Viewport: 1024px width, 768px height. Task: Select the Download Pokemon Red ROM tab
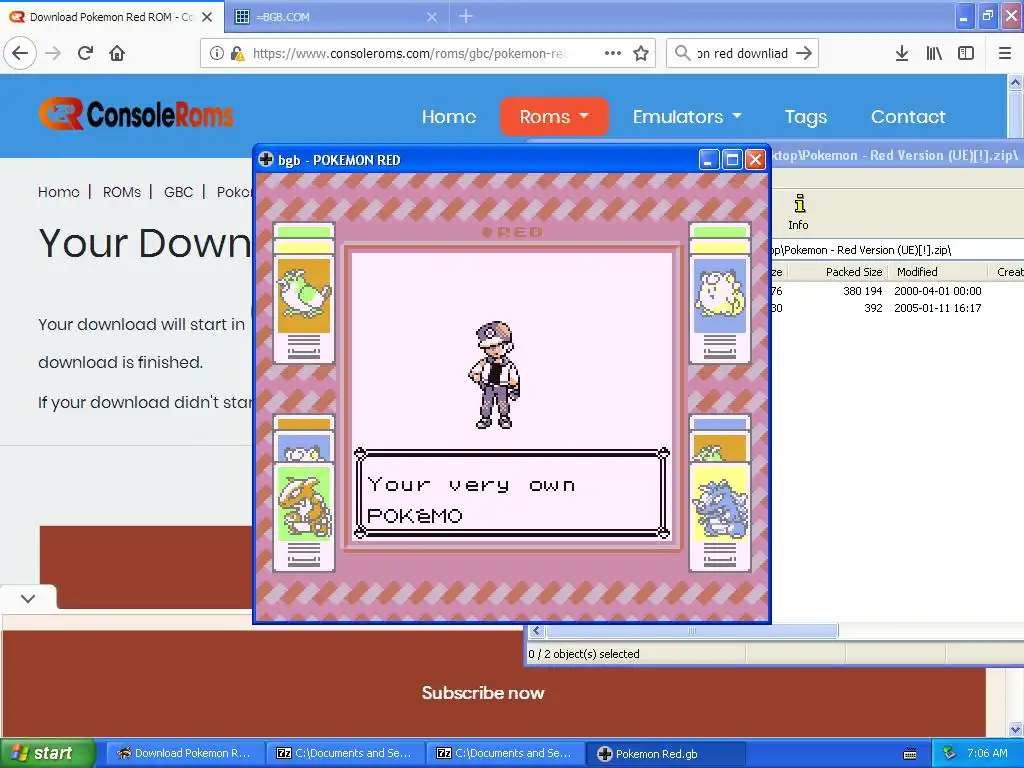coord(111,17)
